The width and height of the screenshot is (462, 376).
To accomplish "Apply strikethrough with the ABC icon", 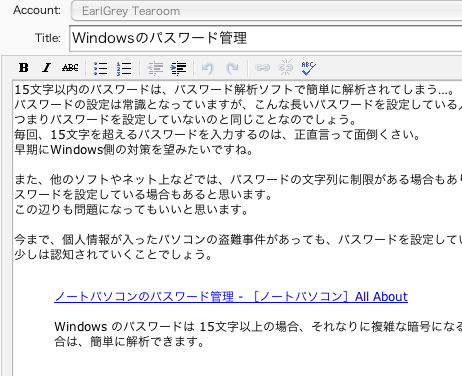I will coord(70,68).
